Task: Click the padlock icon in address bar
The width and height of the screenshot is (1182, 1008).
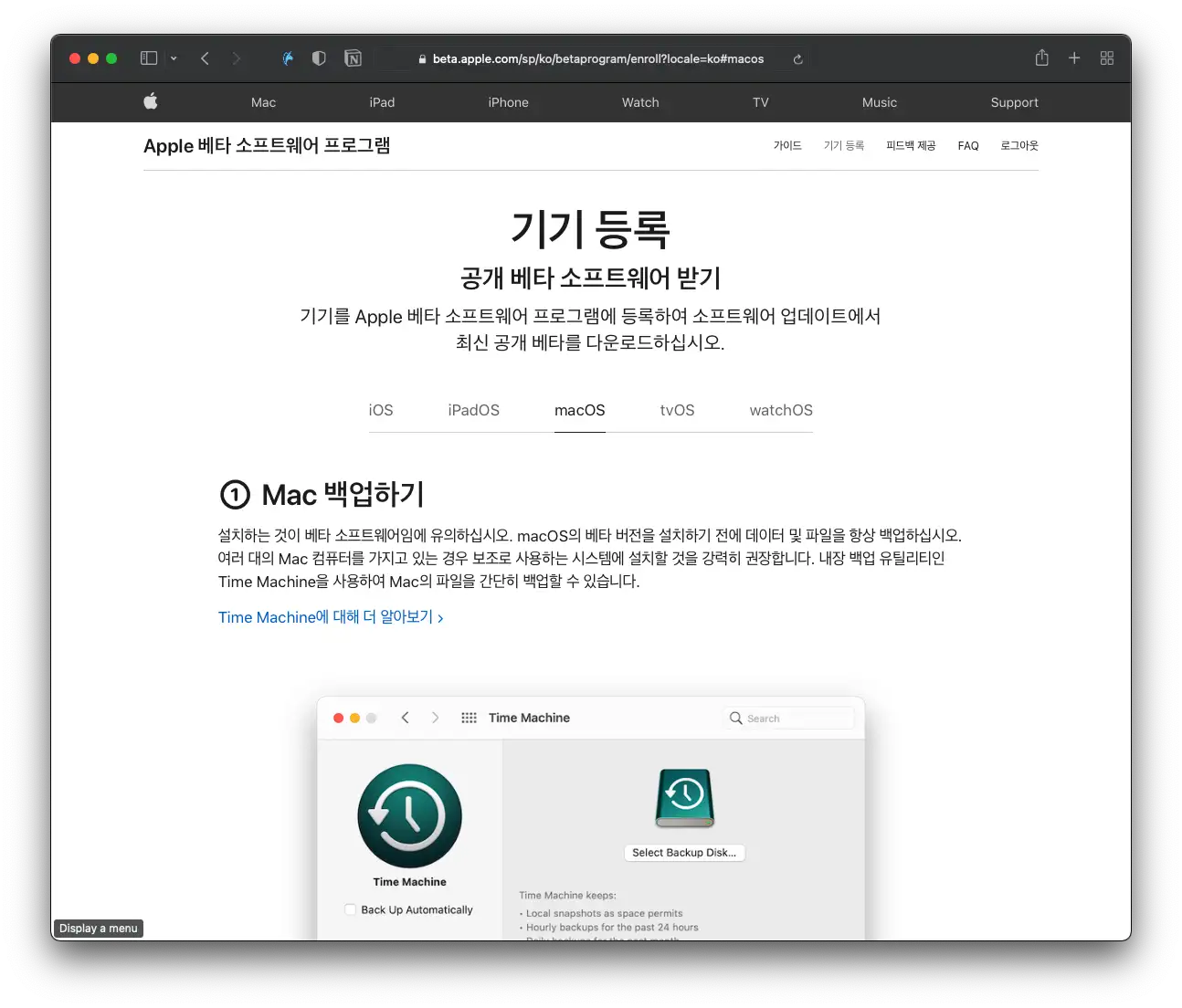Action: click(422, 59)
